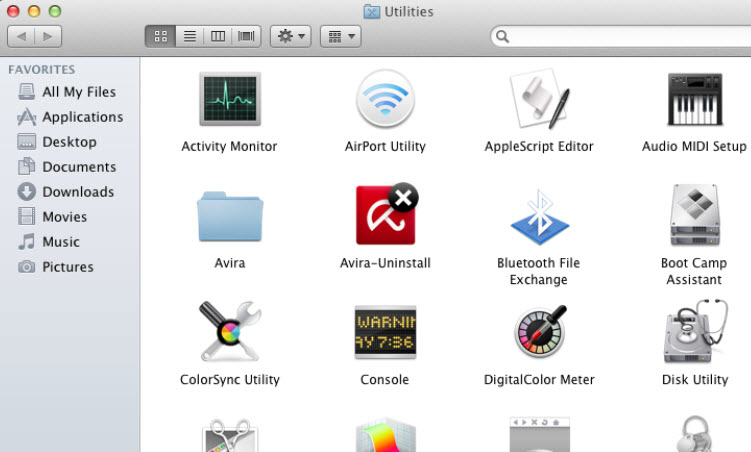Click the "Avira" folder name
Image resolution: width=751 pixels, height=452 pixels.
click(x=230, y=263)
